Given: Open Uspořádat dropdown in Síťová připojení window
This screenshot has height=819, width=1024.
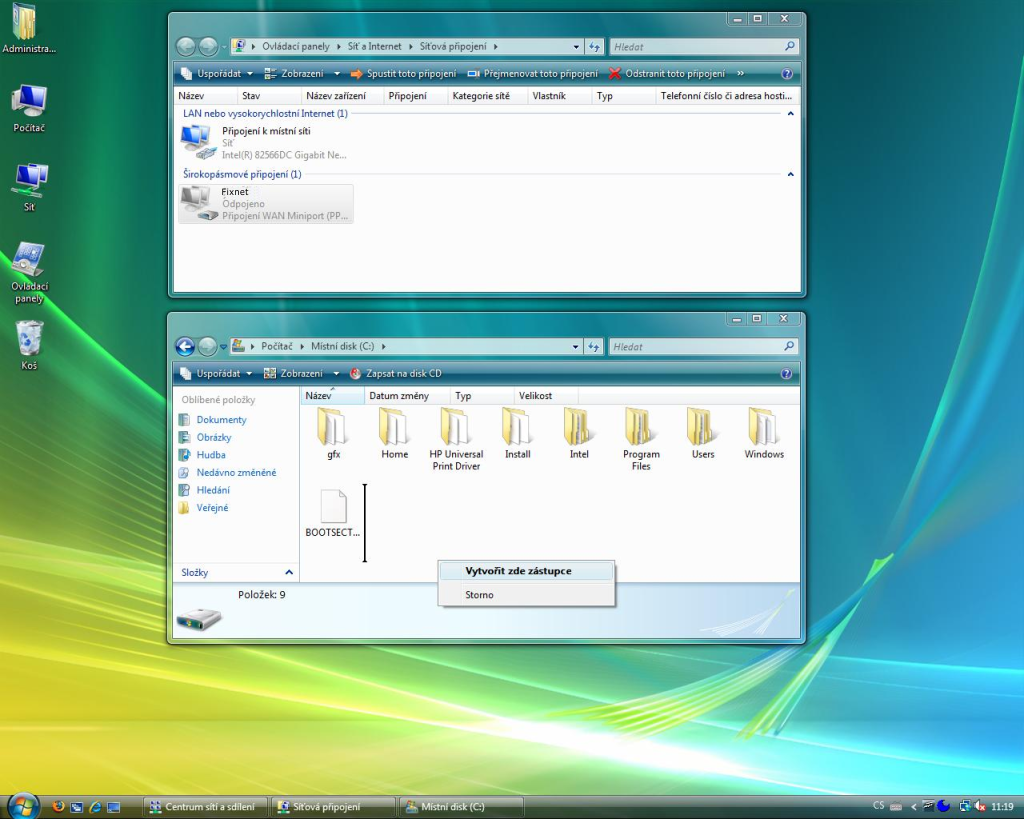Looking at the screenshot, I should (217, 74).
